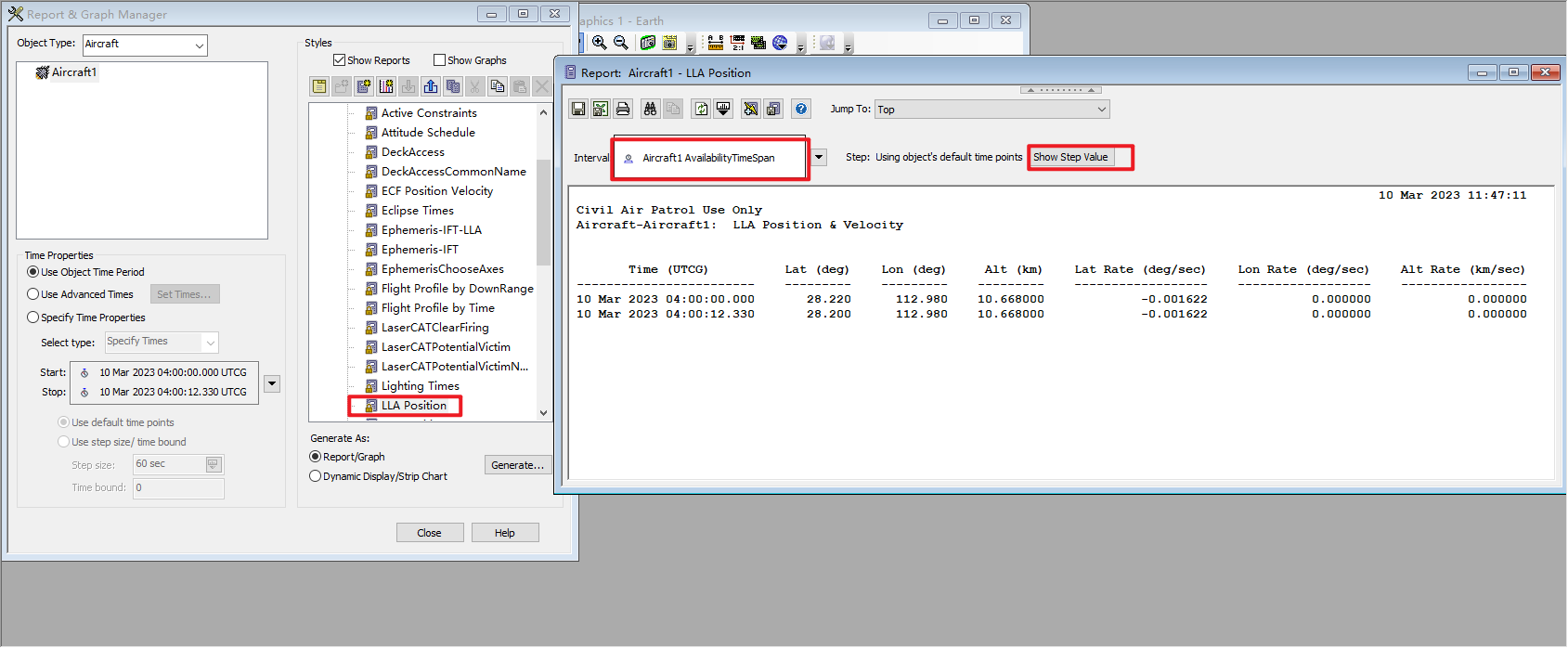Zoom out on Earth graphics window
This screenshot has width=1568, height=648.
pos(621,43)
